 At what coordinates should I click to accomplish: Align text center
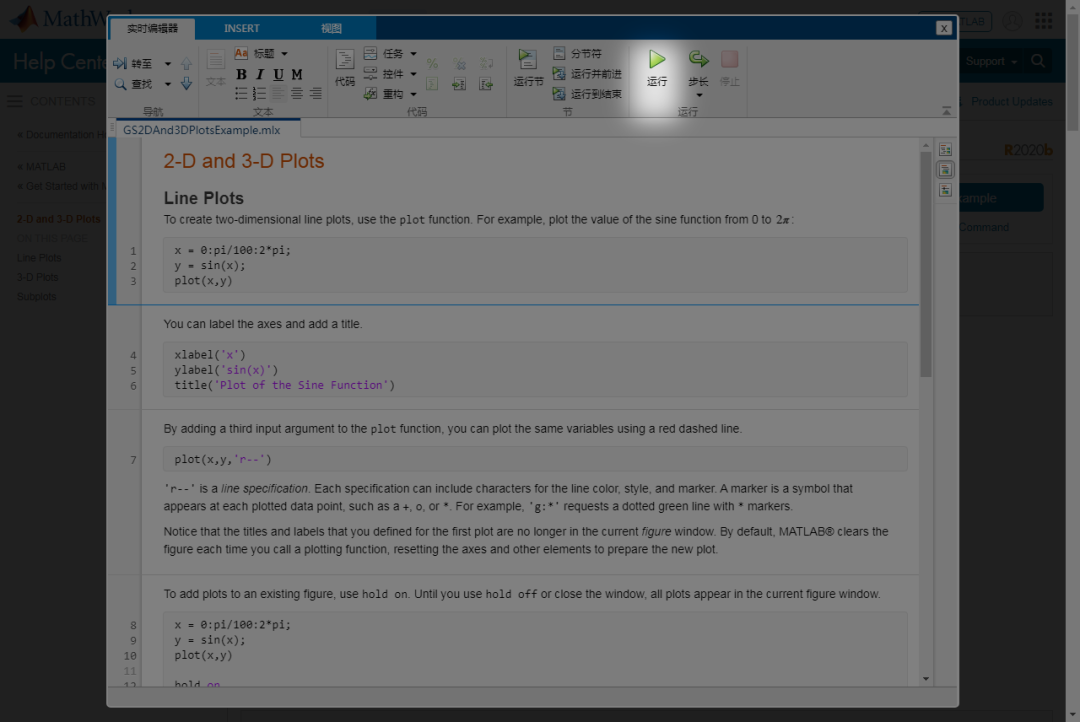click(x=297, y=93)
